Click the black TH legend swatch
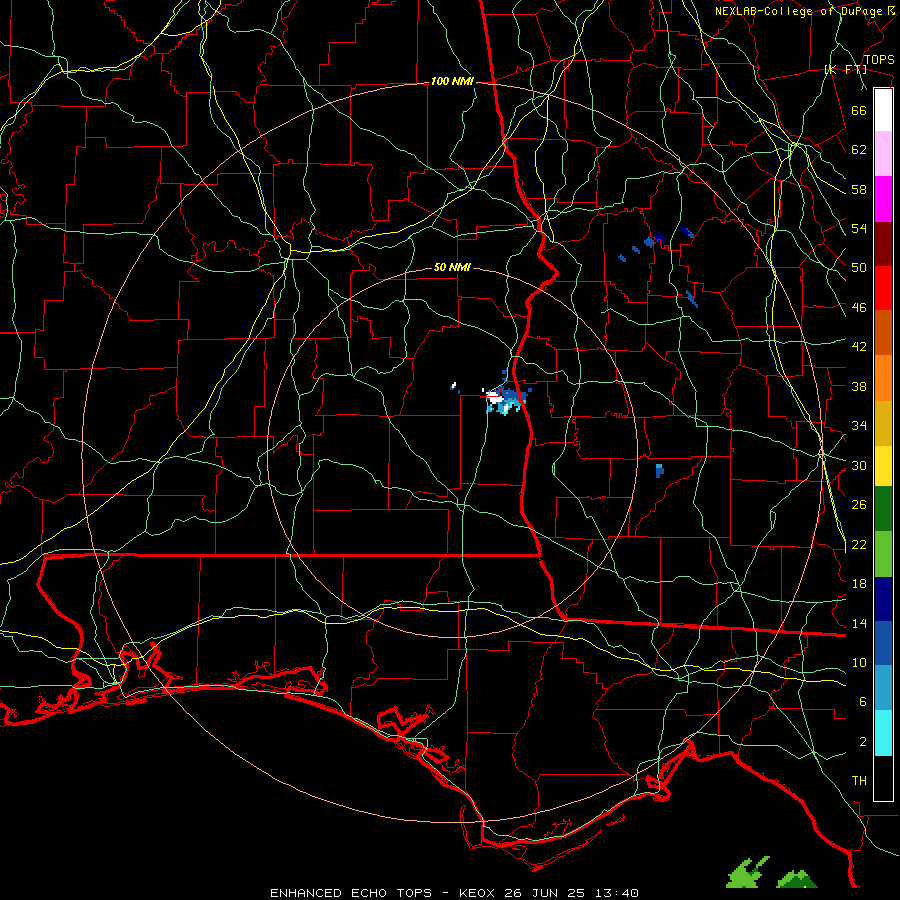 883,778
